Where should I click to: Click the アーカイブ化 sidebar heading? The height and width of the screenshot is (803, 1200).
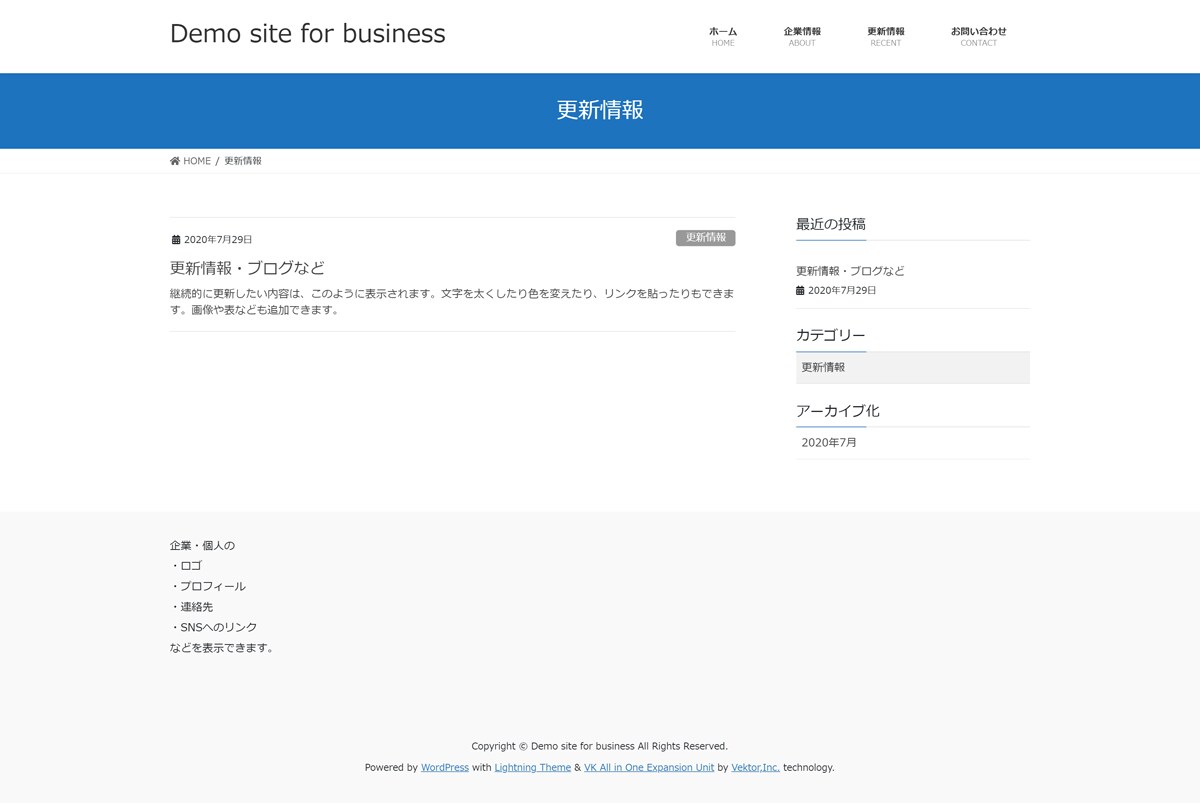[x=838, y=411]
